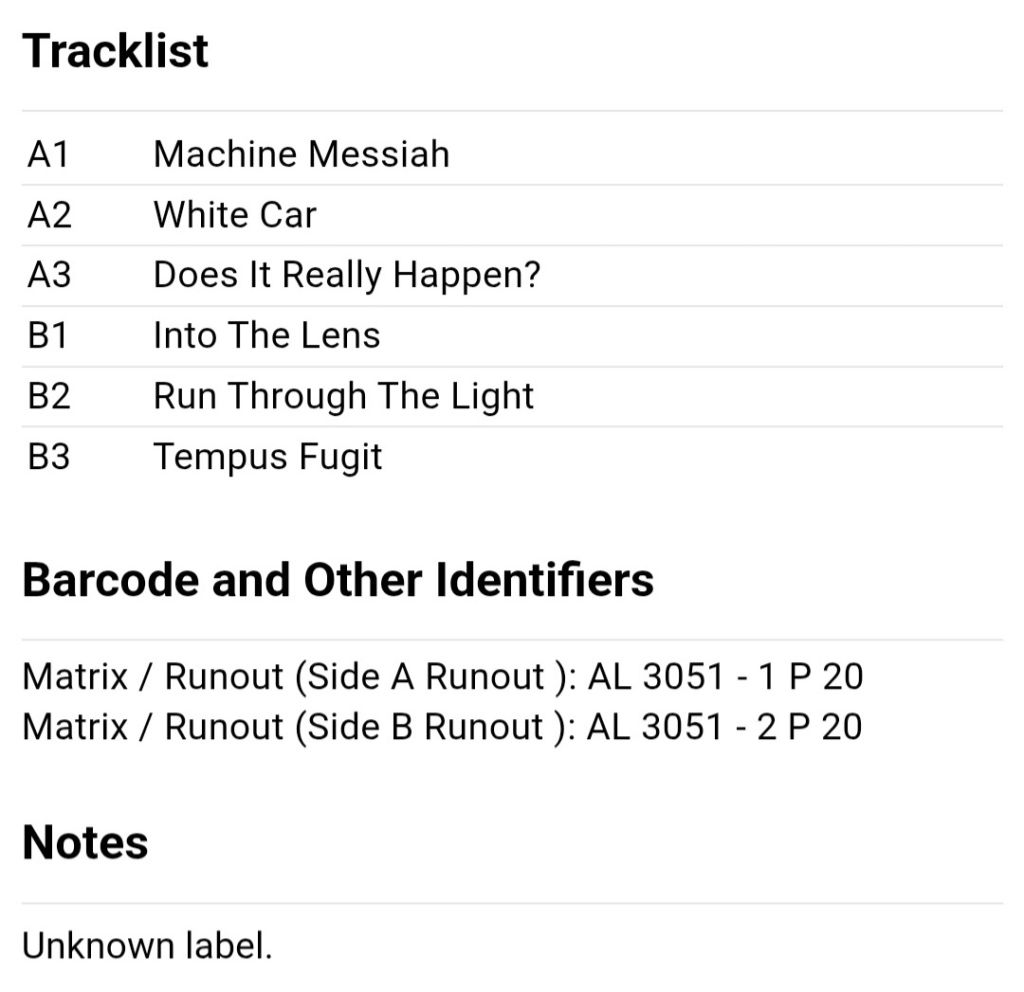Viewport: 1024px width, 992px height.
Task: Open the Run Through The Light track
Action: coord(344,396)
